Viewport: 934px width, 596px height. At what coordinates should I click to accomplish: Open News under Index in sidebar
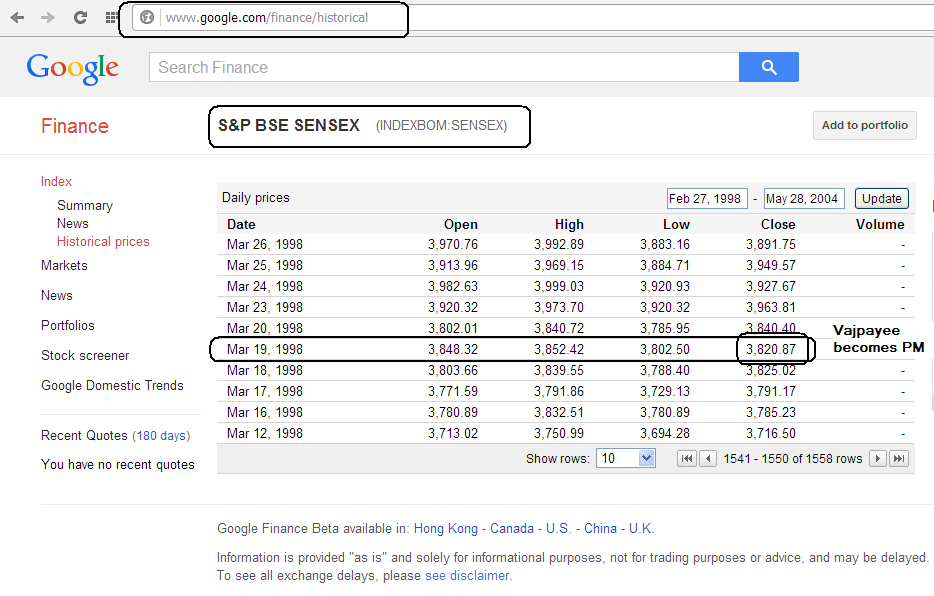(73, 223)
